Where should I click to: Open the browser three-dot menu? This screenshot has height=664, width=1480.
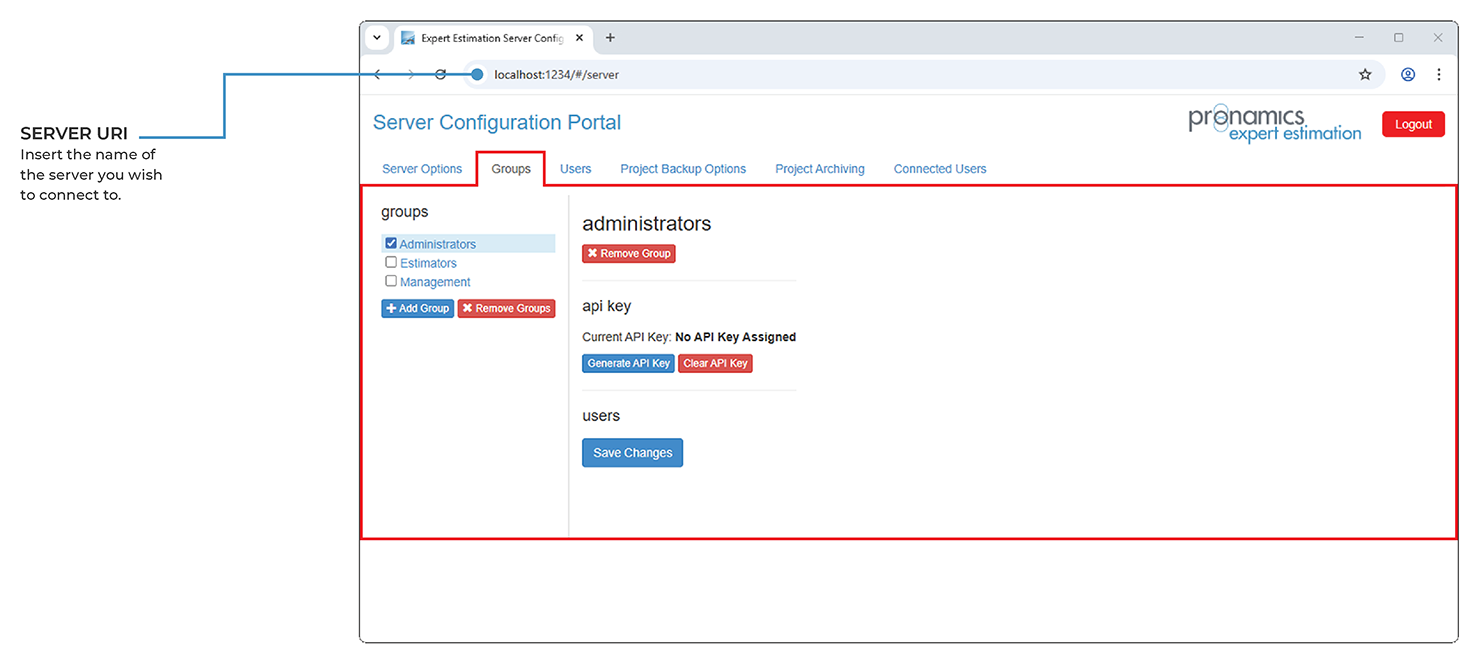pos(1439,75)
